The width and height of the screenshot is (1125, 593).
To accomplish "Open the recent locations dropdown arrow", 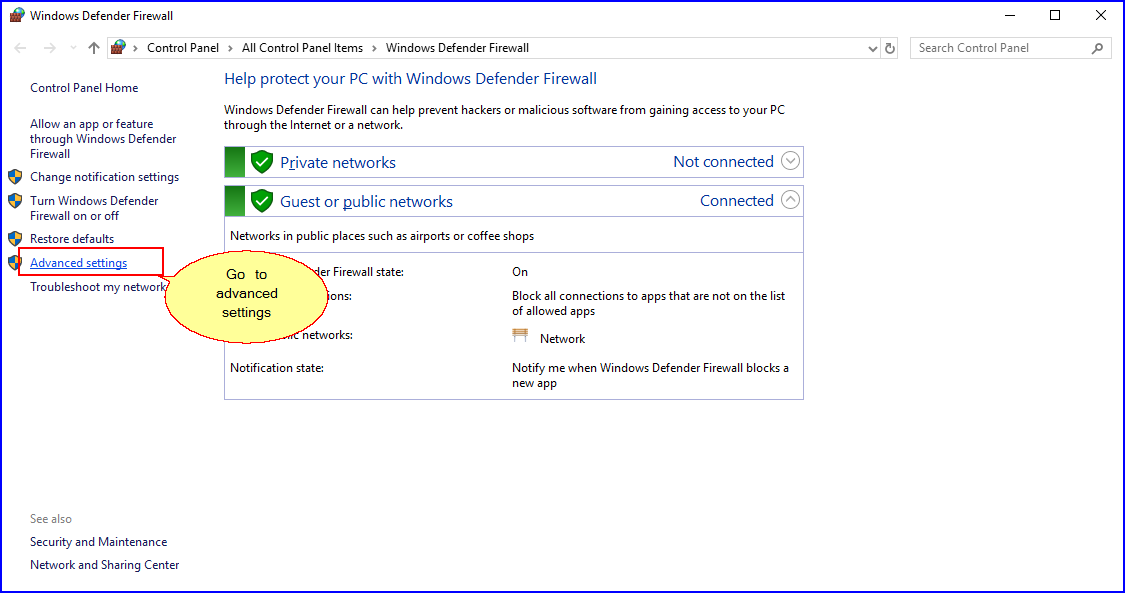I will [x=72, y=48].
